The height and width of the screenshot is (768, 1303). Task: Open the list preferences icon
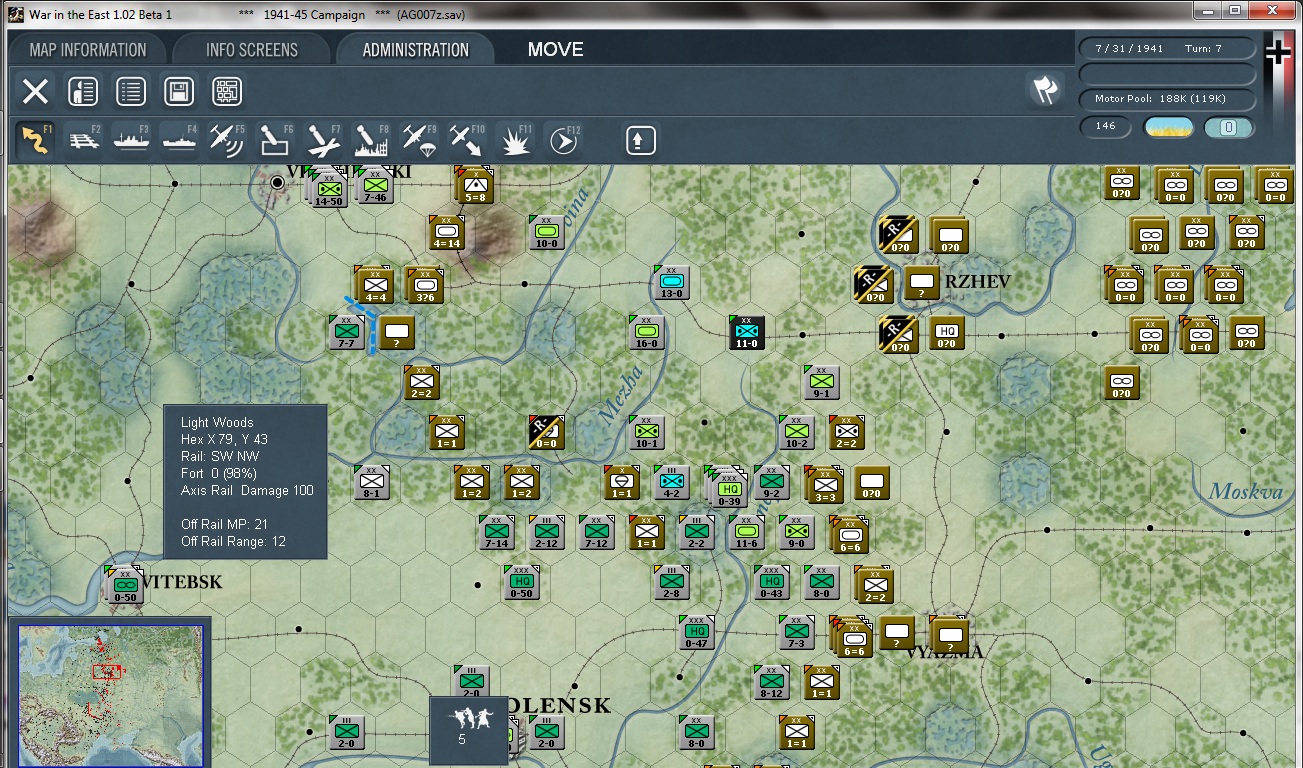click(x=131, y=92)
